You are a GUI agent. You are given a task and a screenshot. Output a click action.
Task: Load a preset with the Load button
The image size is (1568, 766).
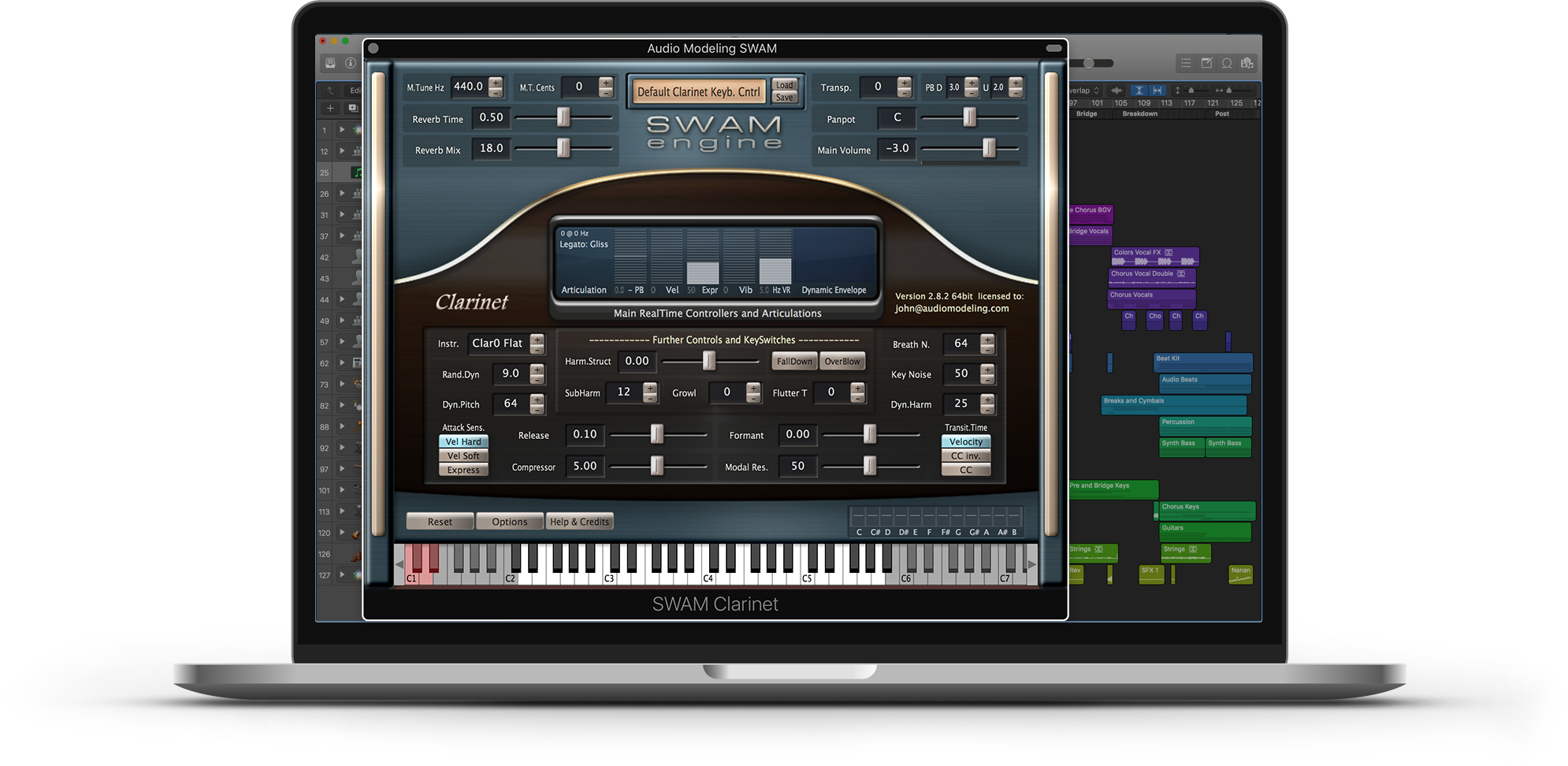click(x=785, y=86)
